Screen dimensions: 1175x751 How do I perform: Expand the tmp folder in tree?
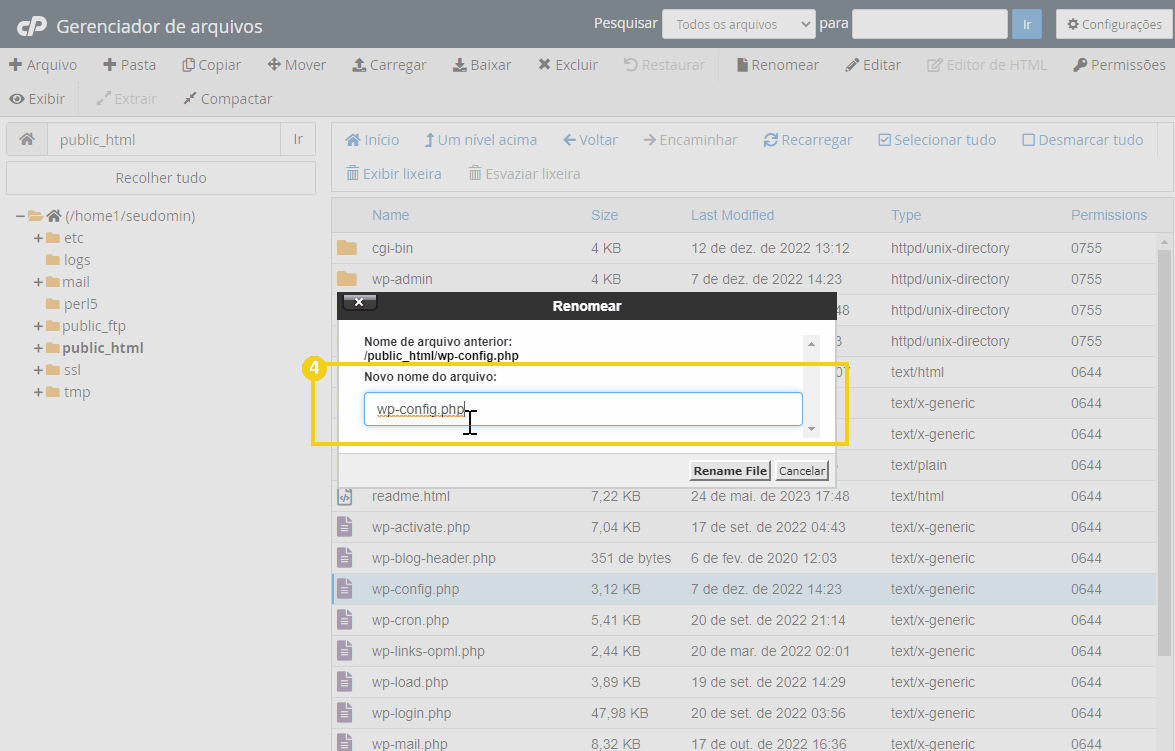(38, 392)
